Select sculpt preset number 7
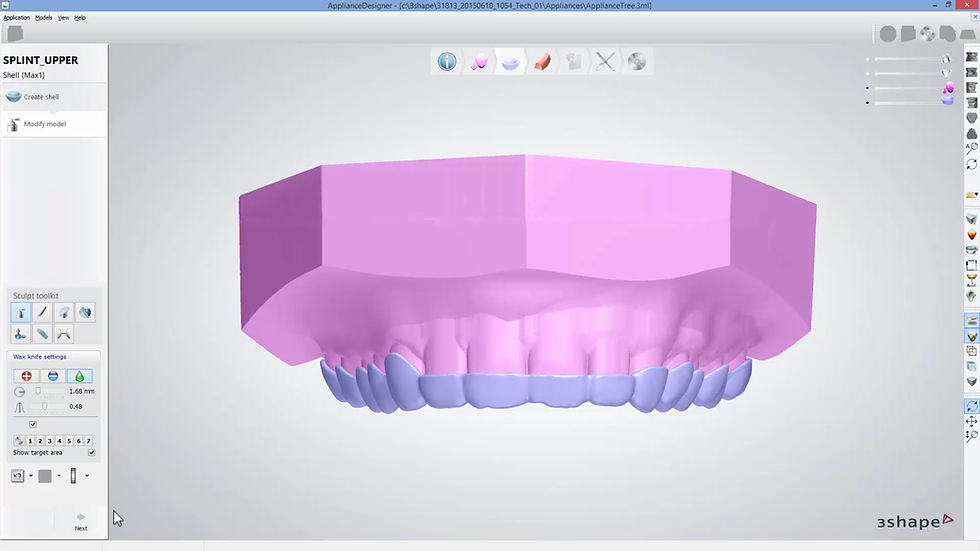 (89, 440)
